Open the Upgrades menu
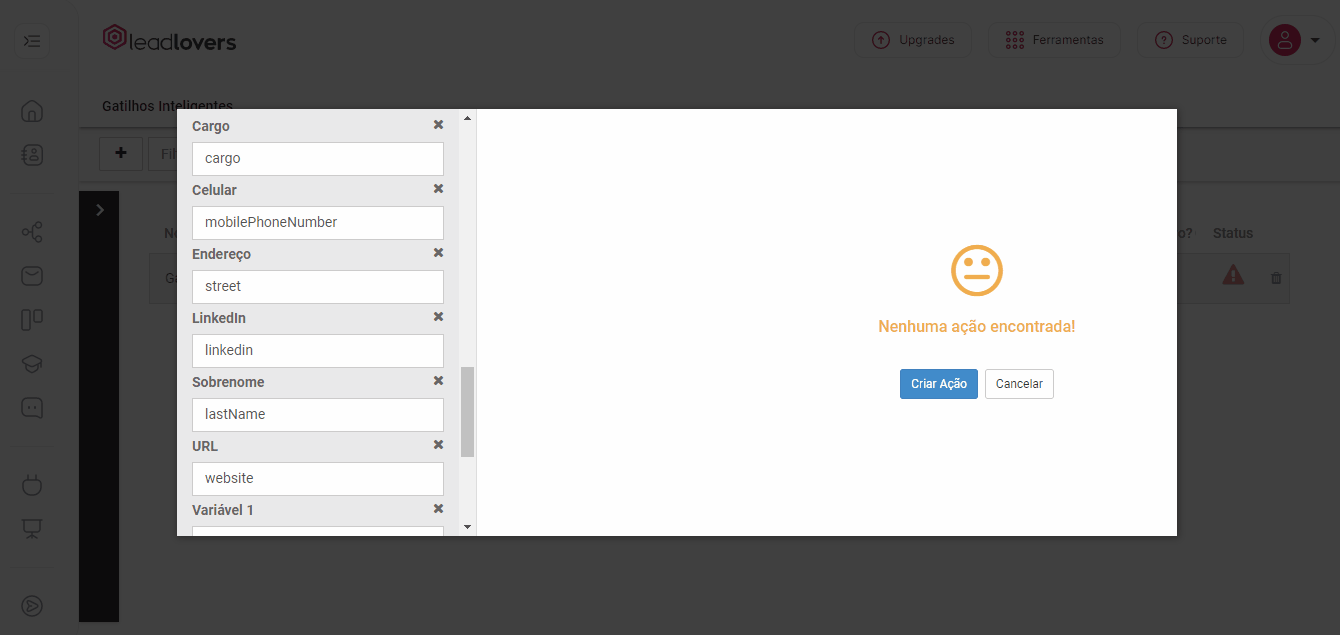Screen dimensions: 1340x635 pyautogui.click(x=913, y=40)
